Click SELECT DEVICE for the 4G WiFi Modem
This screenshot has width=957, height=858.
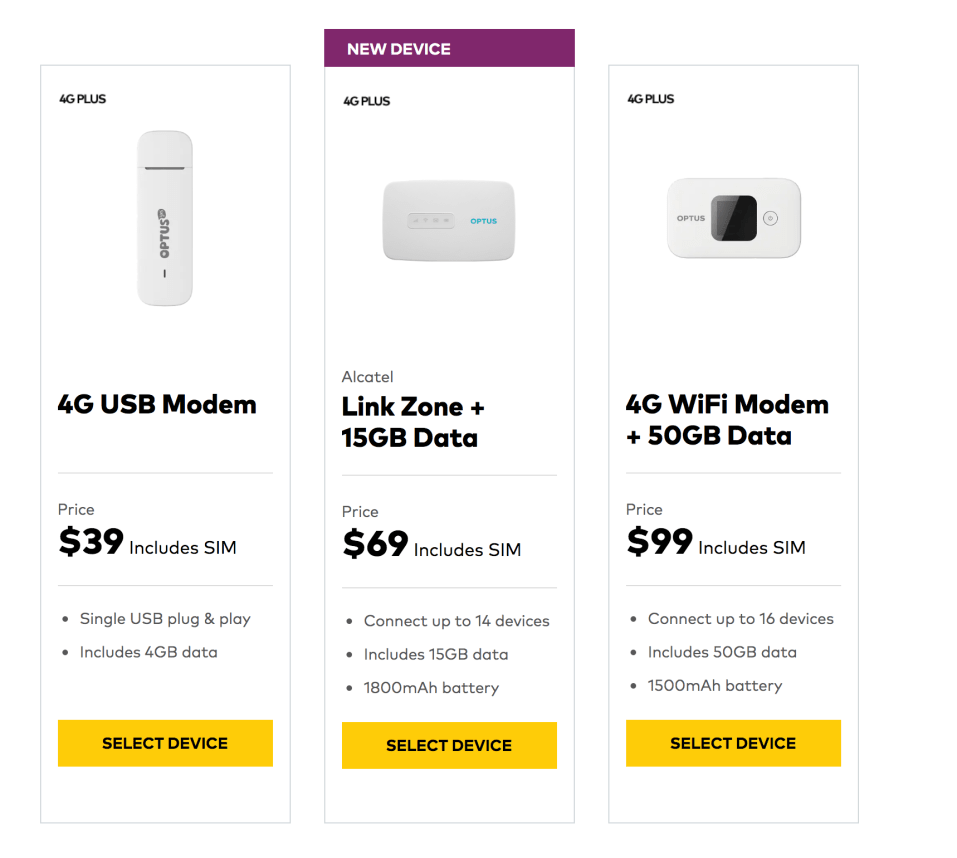pos(733,743)
